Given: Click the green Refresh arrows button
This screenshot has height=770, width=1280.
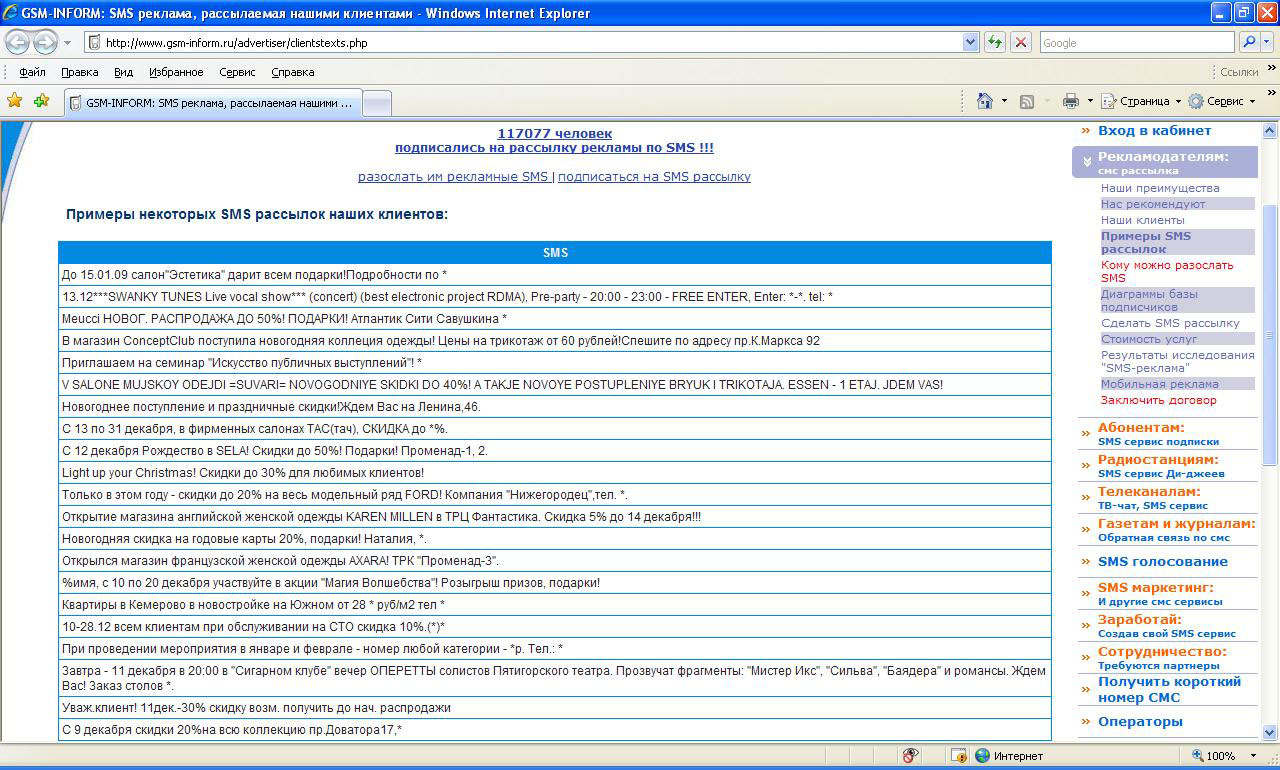Looking at the screenshot, I should [x=994, y=43].
